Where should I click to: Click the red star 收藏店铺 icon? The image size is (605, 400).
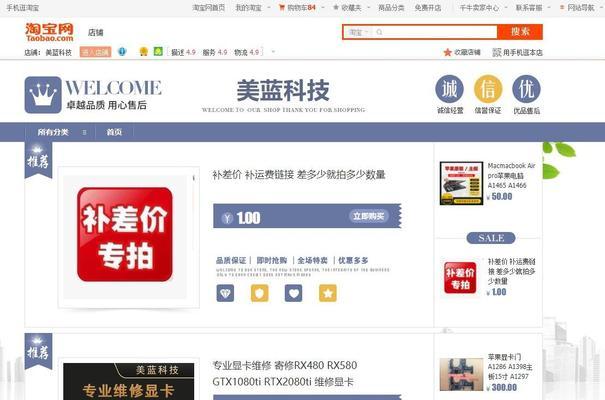(x=448, y=52)
